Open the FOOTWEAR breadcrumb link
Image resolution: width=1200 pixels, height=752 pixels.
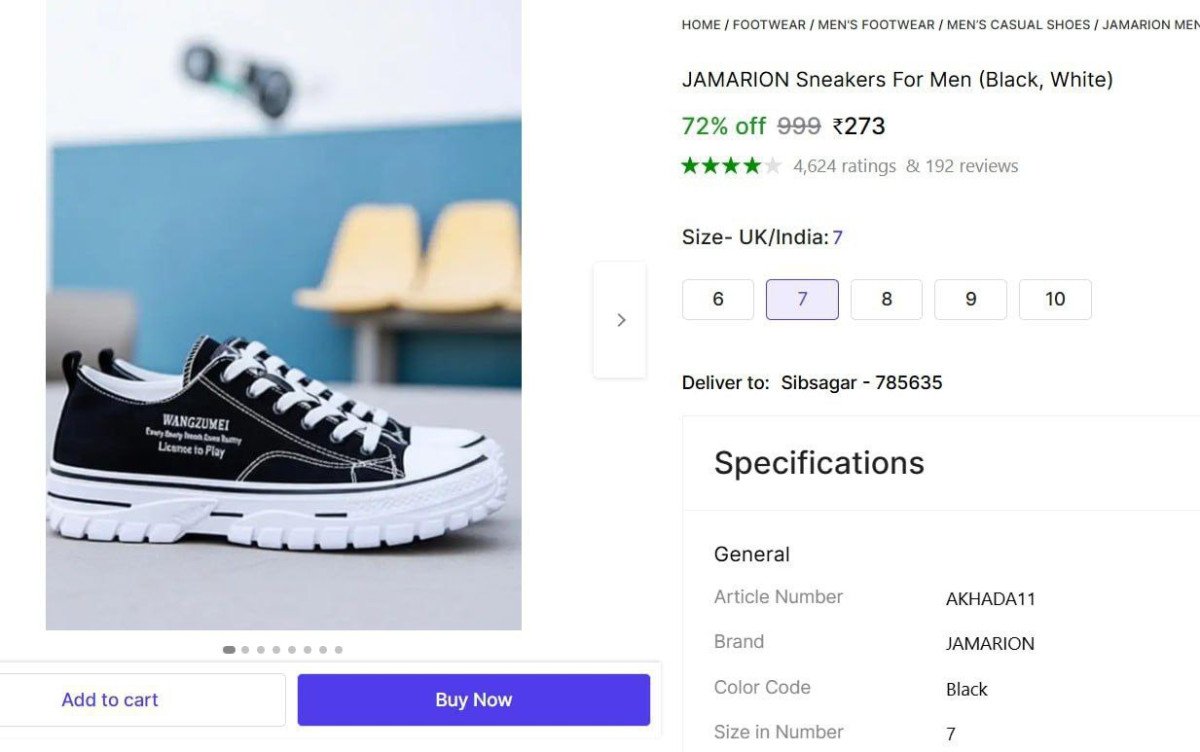(x=769, y=25)
